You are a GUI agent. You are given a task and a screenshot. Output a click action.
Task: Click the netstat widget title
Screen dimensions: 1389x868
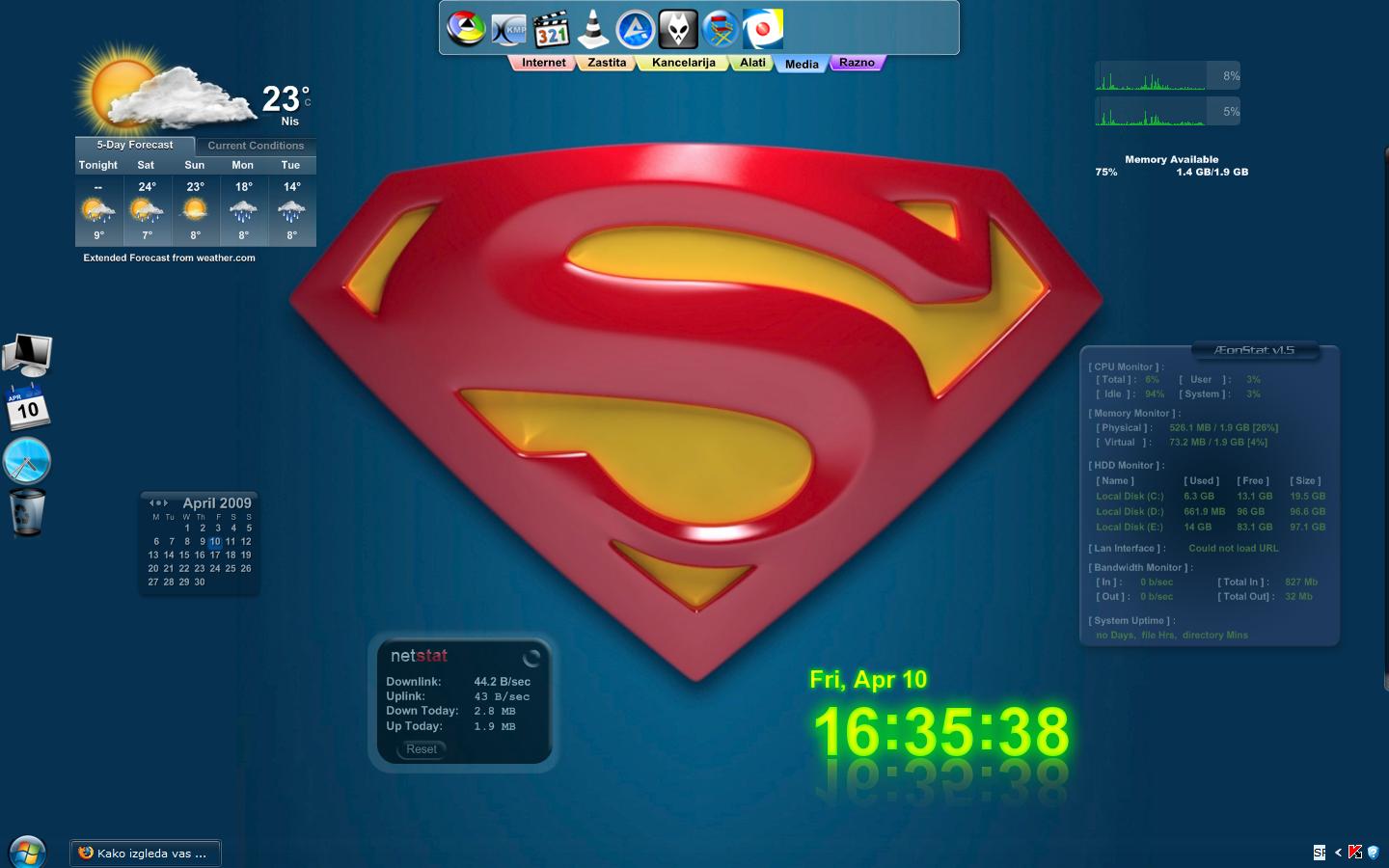pyautogui.click(x=419, y=656)
